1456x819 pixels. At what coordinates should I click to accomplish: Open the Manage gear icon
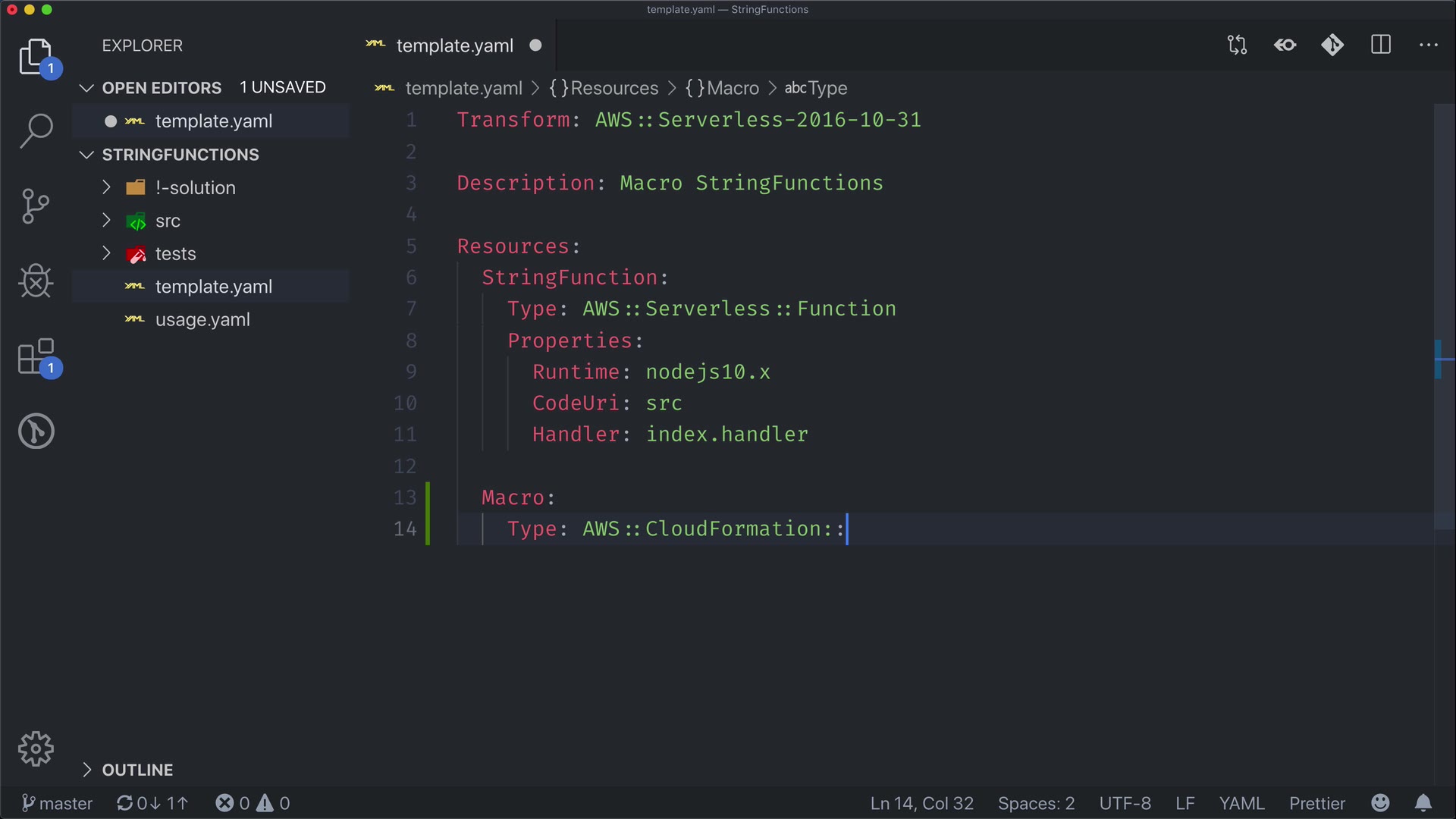point(36,749)
